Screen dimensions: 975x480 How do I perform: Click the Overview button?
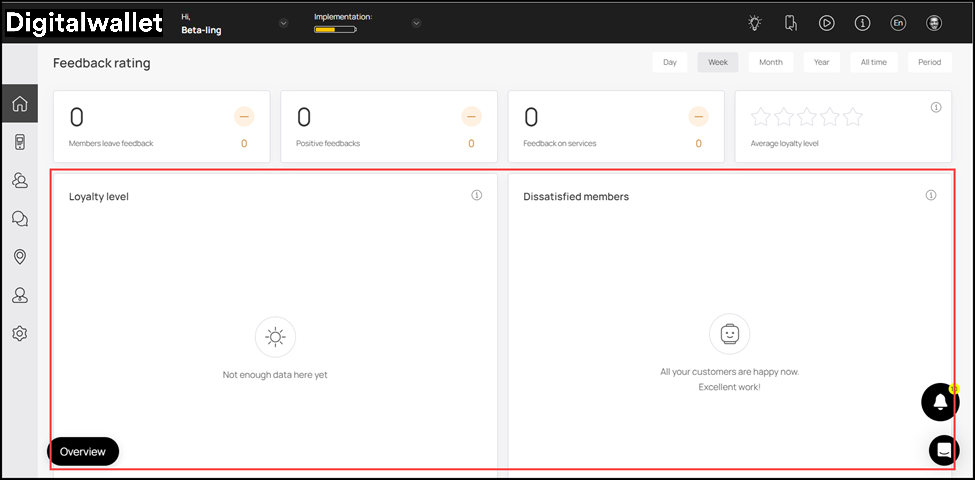pyautogui.click(x=83, y=452)
